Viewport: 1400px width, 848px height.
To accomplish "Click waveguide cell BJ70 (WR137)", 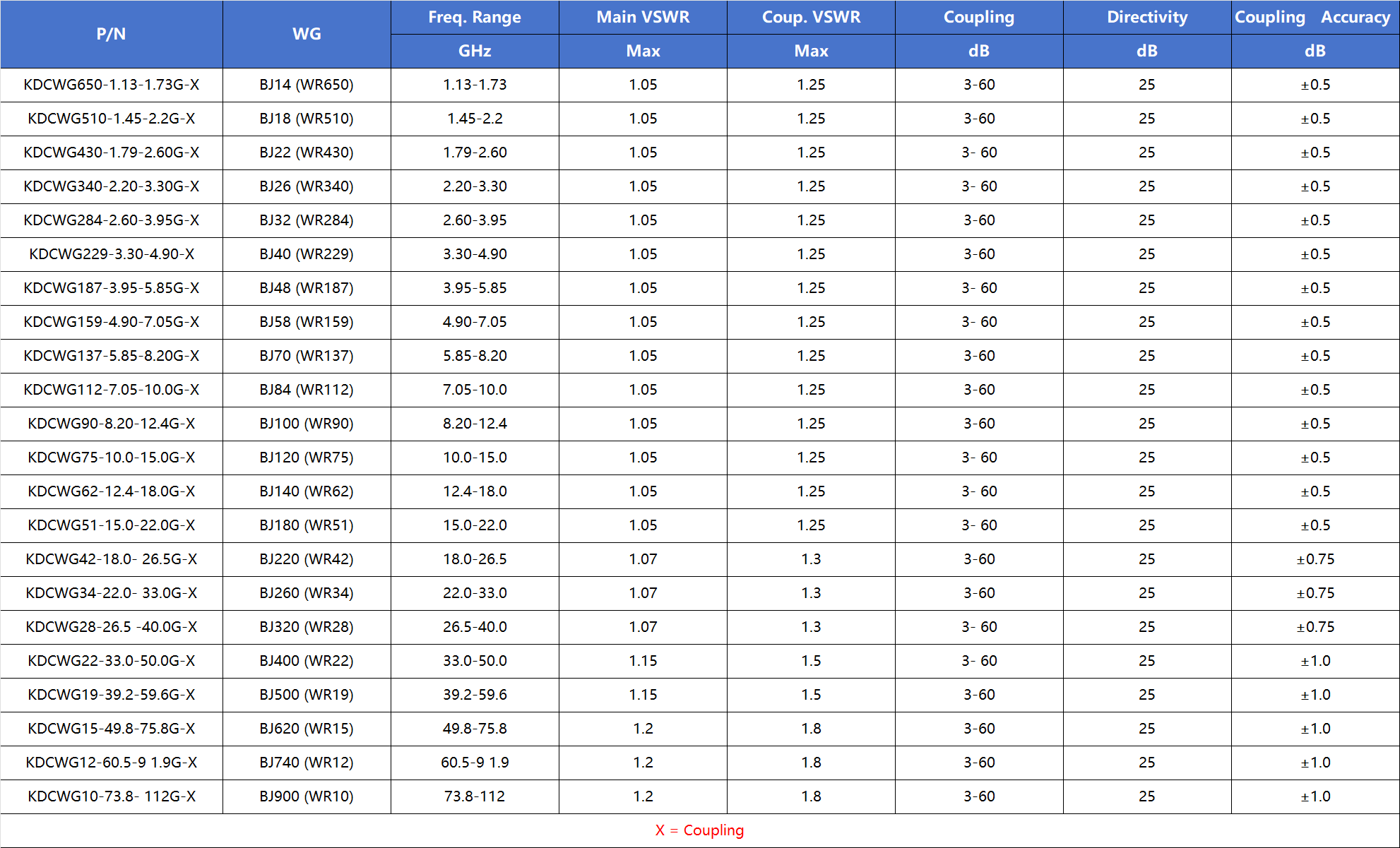I will [307, 356].
